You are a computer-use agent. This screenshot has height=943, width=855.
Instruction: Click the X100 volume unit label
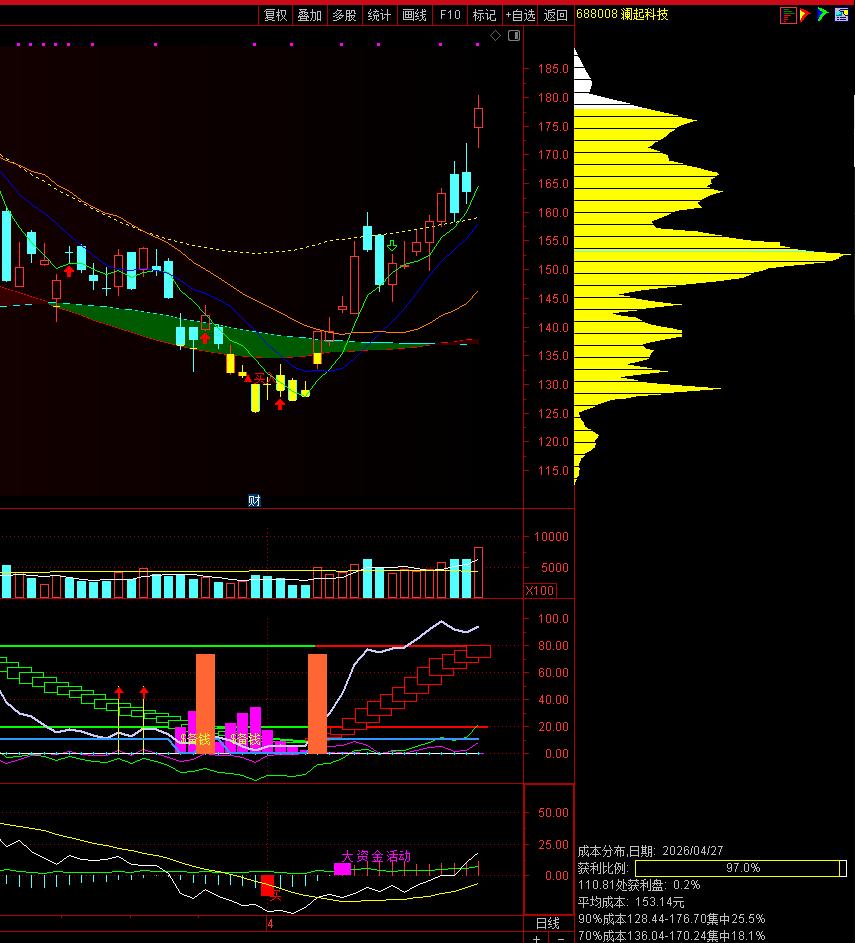(540, 591)
